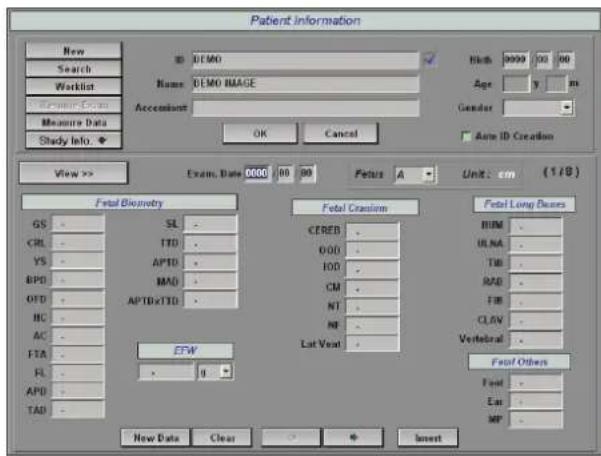601x456 pixels.
Task: Focus the ID input field
Action: [305, 60]
